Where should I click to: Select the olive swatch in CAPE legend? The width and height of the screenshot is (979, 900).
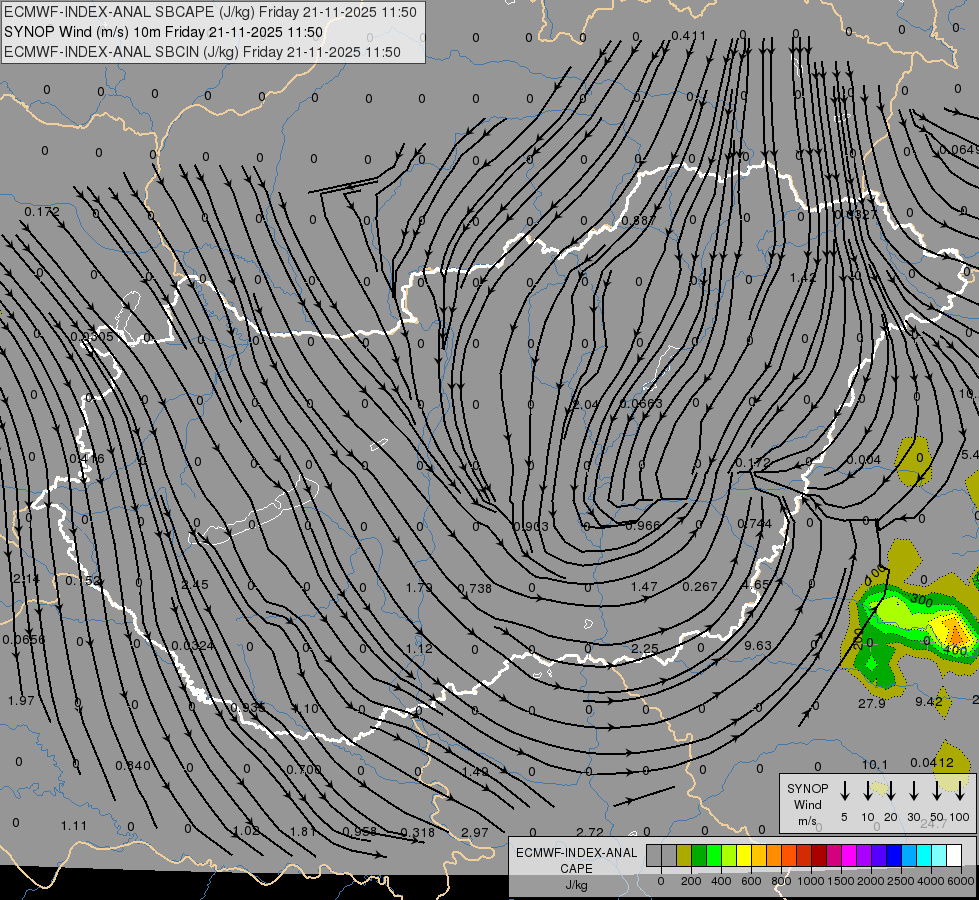(x=684, y=856)
